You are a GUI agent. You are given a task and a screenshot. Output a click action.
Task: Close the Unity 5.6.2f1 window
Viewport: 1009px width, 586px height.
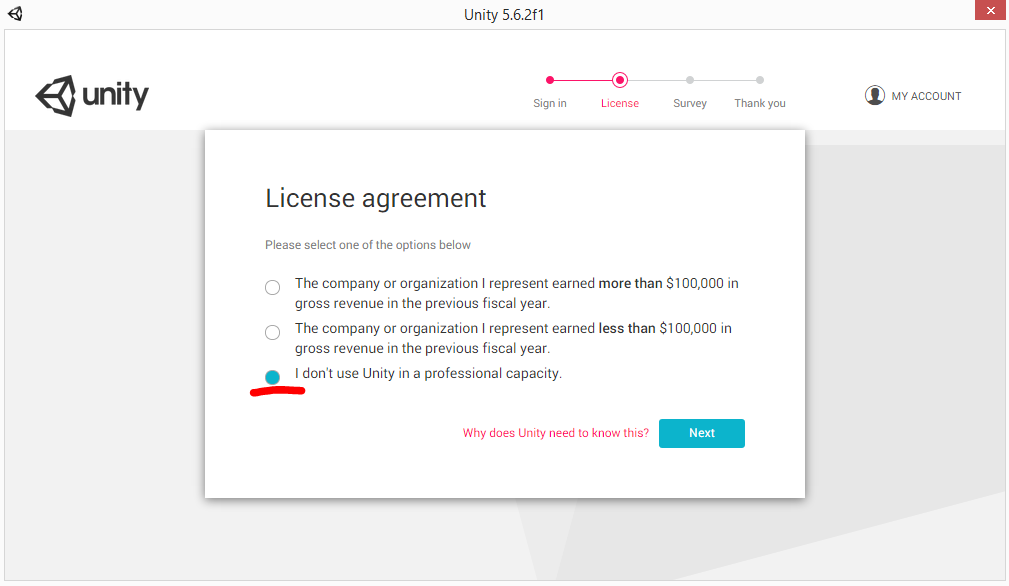pos(990,10)
